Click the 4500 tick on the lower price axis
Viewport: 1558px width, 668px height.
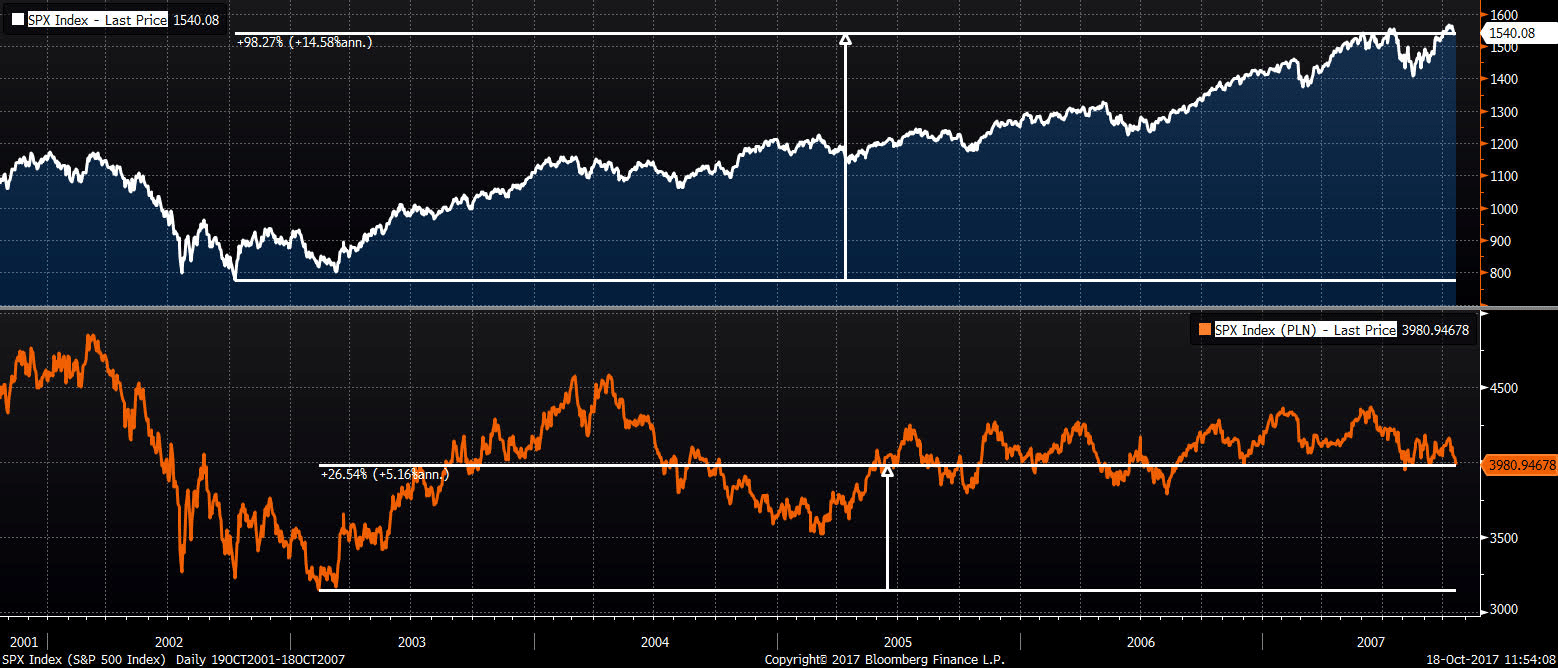click(x=1504, y=388)
